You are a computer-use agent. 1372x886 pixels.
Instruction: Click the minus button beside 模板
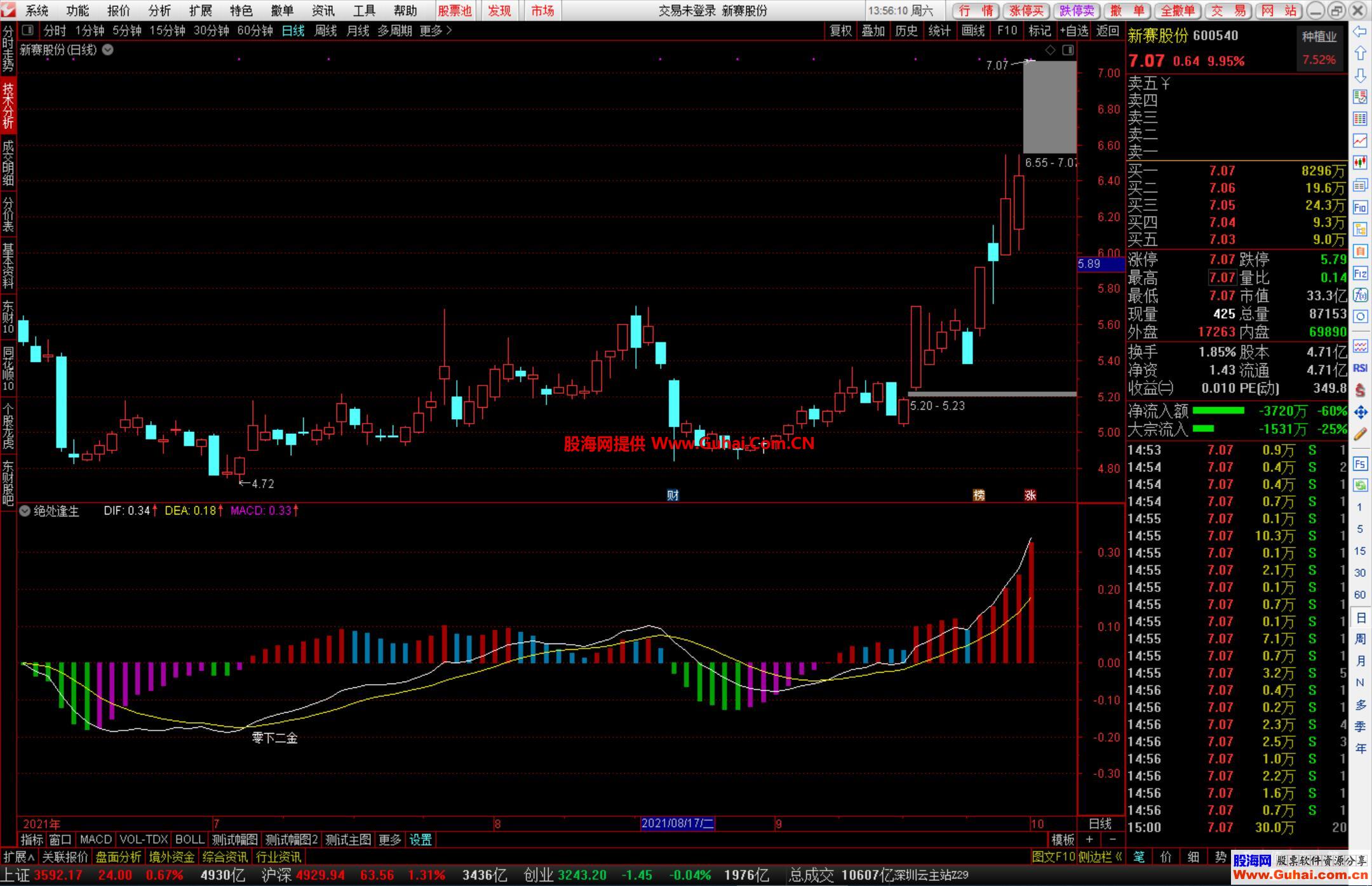point(1112,840)
